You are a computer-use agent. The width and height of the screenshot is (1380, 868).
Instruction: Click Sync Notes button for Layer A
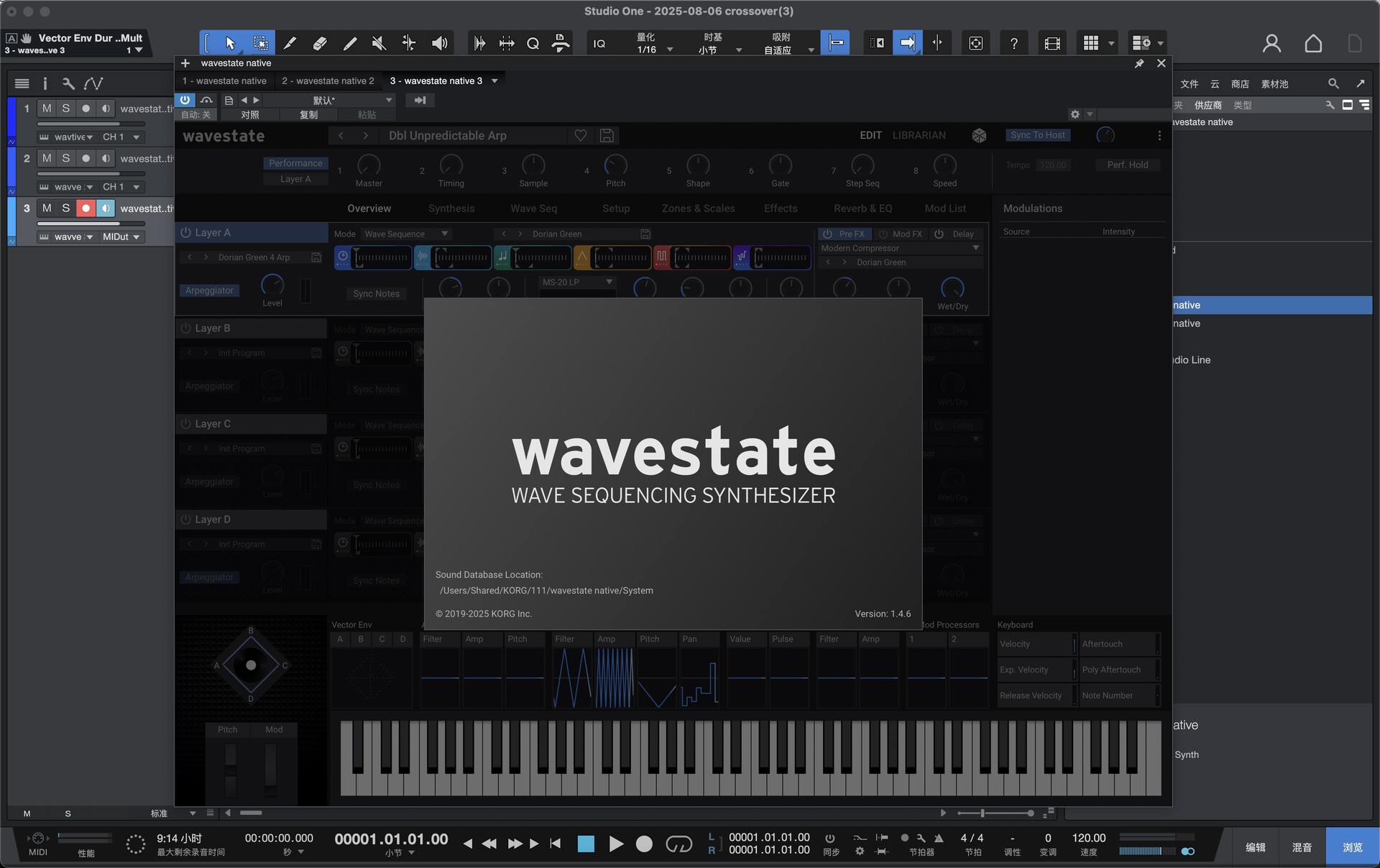[x=376, y=294]
